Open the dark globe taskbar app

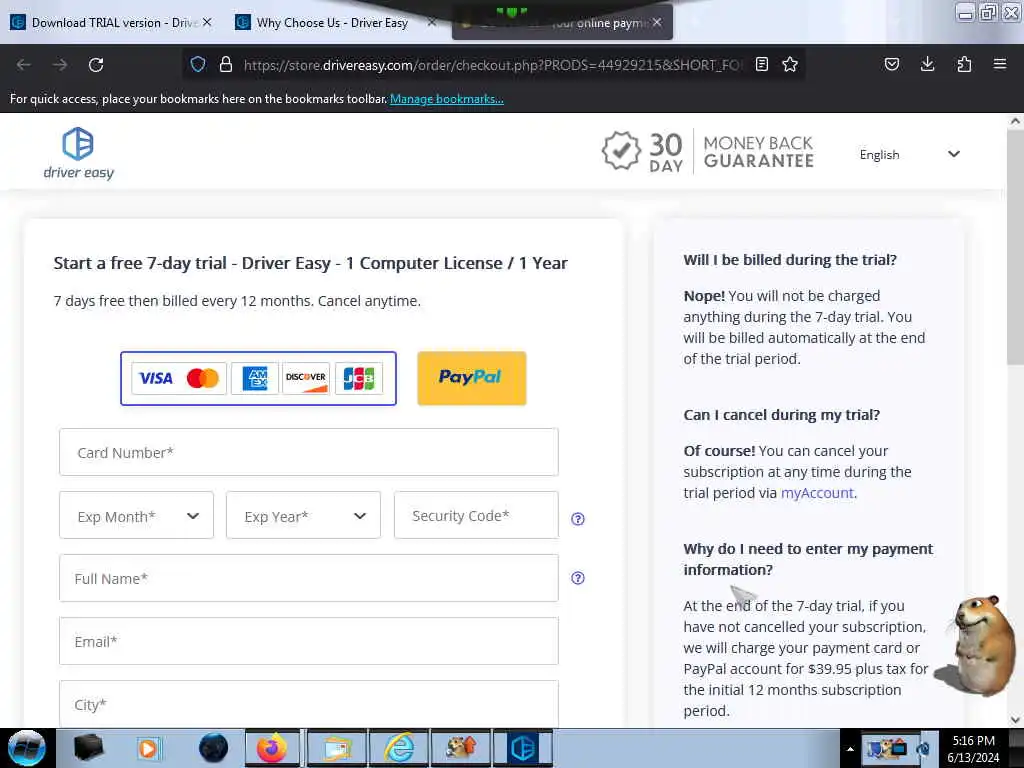point(214,748)
